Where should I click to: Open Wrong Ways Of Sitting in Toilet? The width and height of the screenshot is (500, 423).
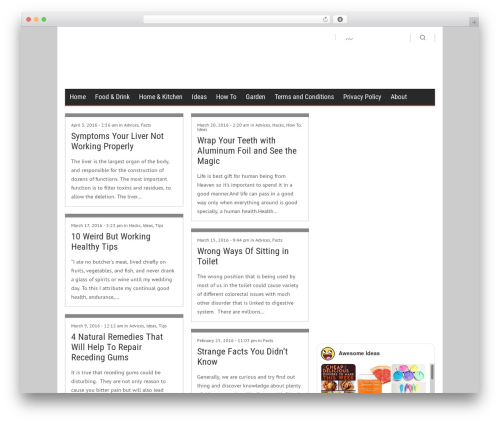point(243,256)
